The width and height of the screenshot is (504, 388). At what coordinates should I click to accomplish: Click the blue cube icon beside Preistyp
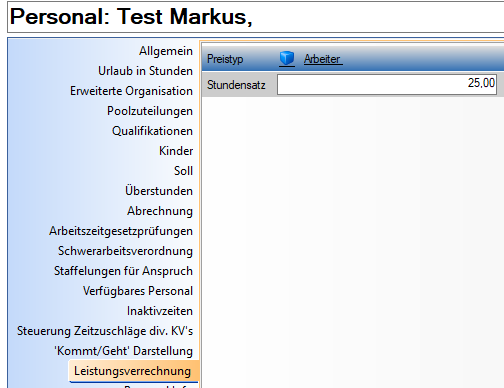click(x=287, y=59)
